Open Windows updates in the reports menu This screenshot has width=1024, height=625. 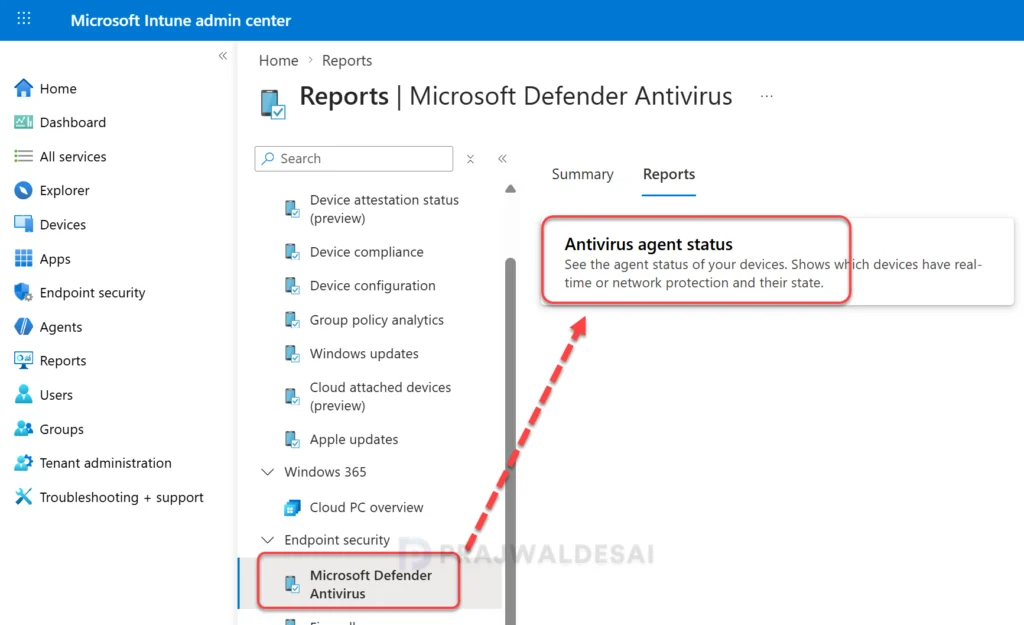pyautogui.click(x=364, y=354)
